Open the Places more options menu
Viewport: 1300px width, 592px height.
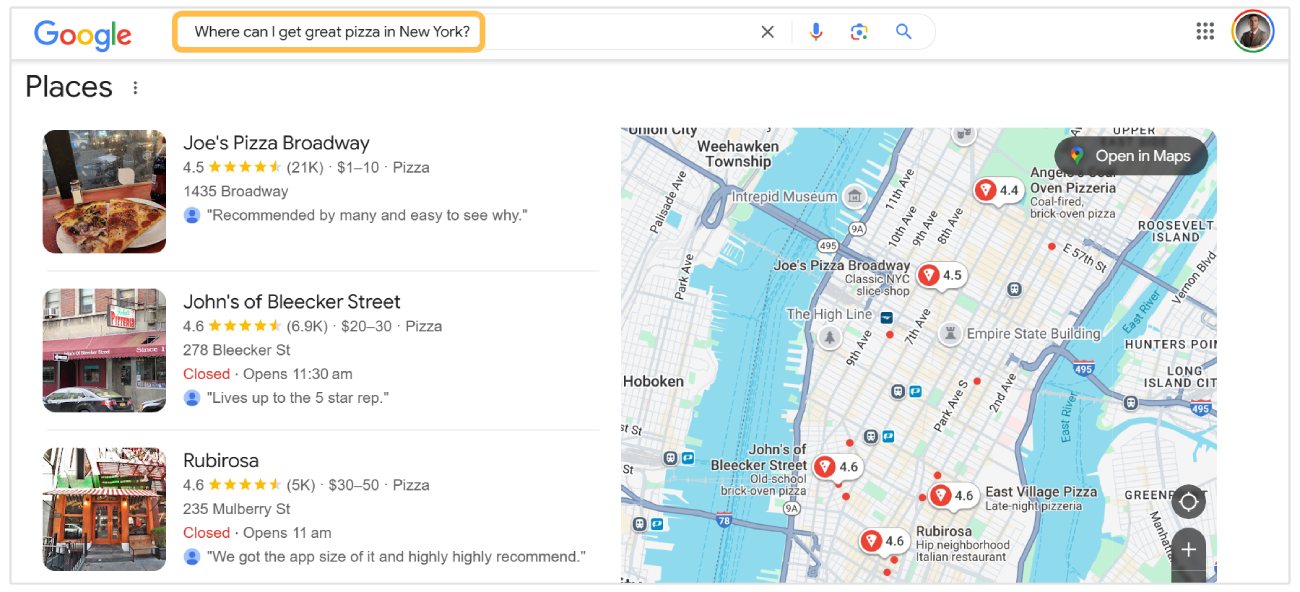[x=135, y=88]
